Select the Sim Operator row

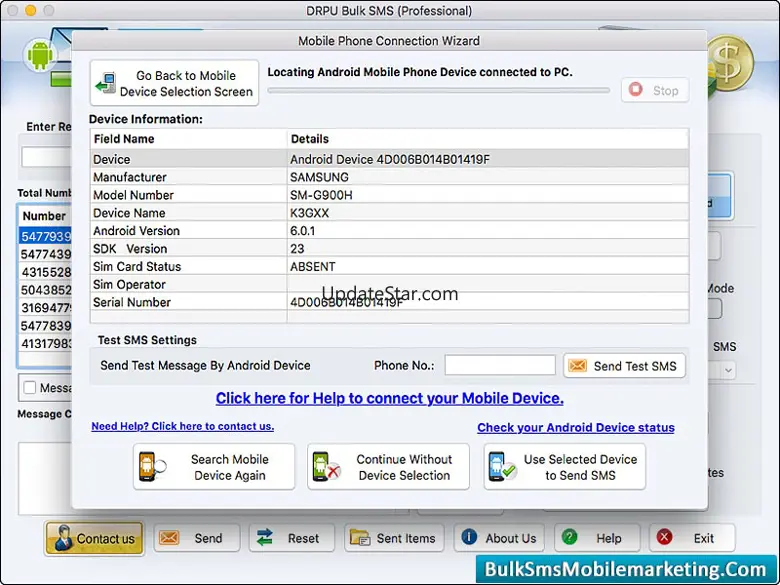pyautogui.click(x=390, y=285)
